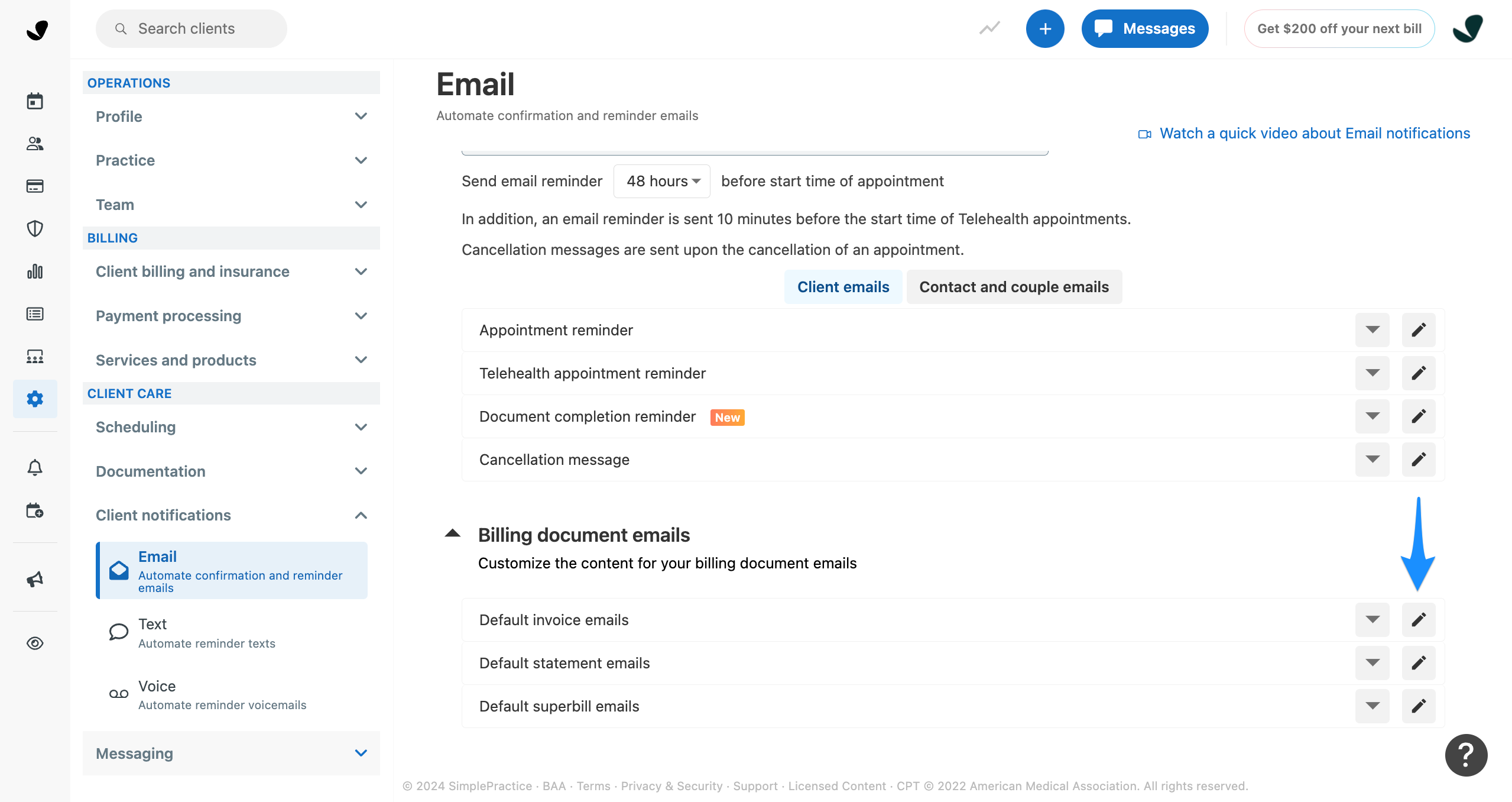
Task: Expand the Services and products menu
Action: 231,360
